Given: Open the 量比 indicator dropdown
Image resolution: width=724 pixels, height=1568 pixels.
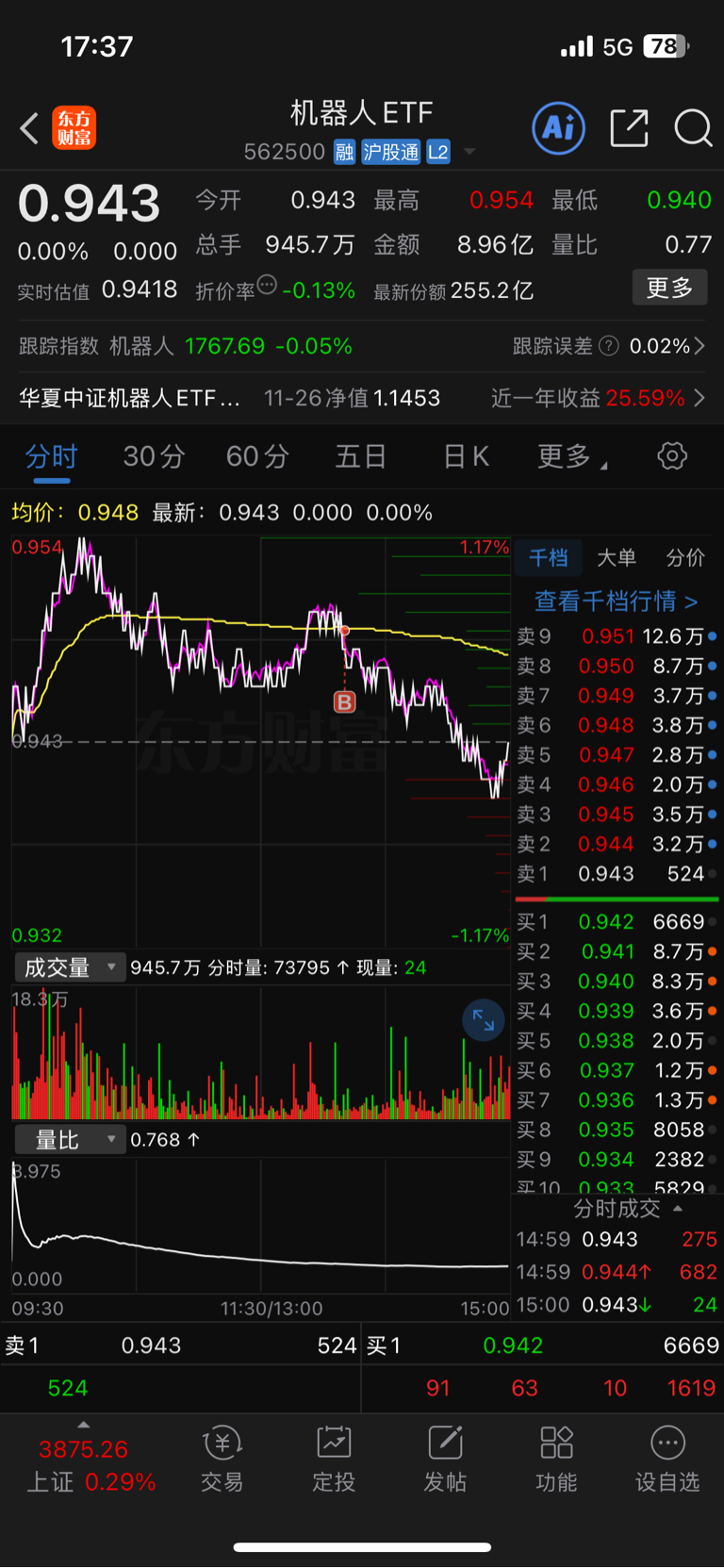Looking at the screenshot, I should pos(71,1140).
